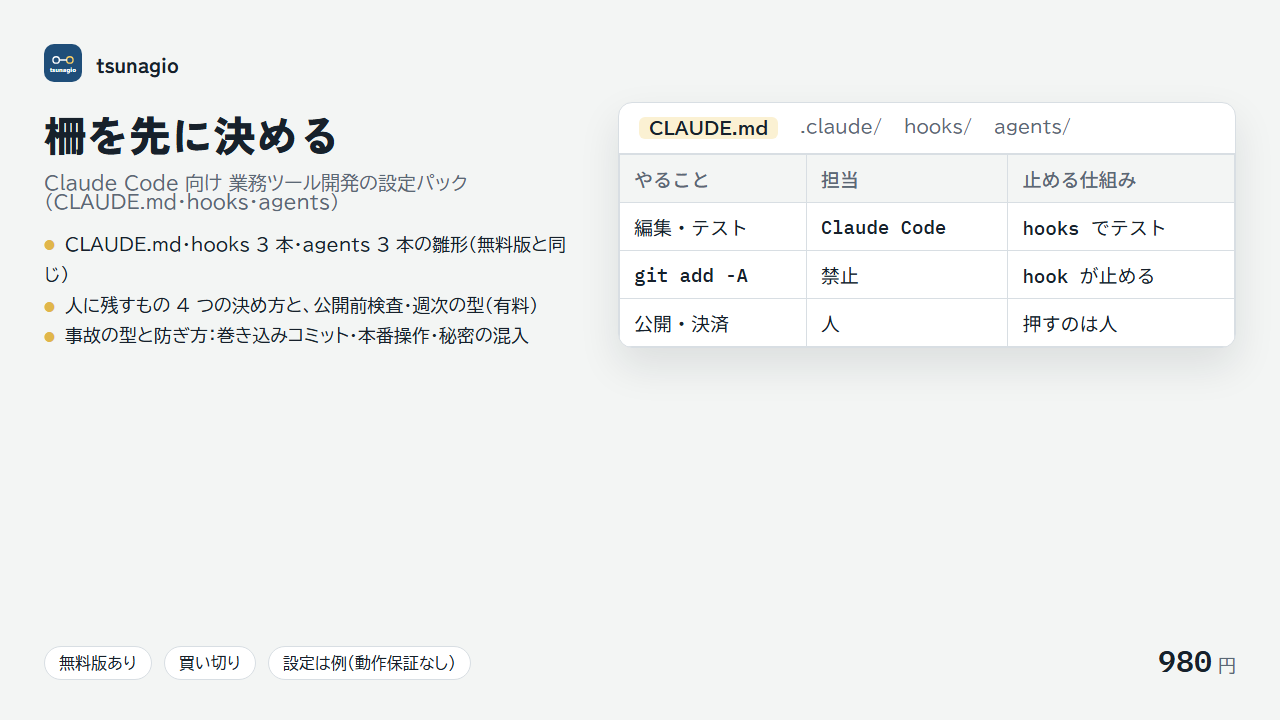Click the tsunagio logo icon
1280x720 pixels.
pos(63,63)
